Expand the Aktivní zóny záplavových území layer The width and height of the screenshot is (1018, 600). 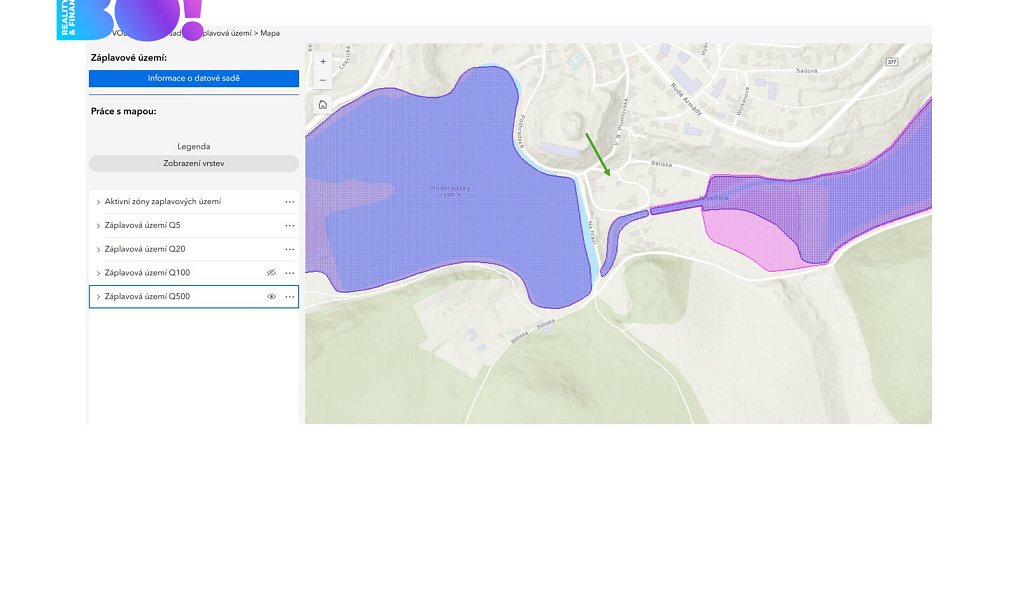point(98,202)
